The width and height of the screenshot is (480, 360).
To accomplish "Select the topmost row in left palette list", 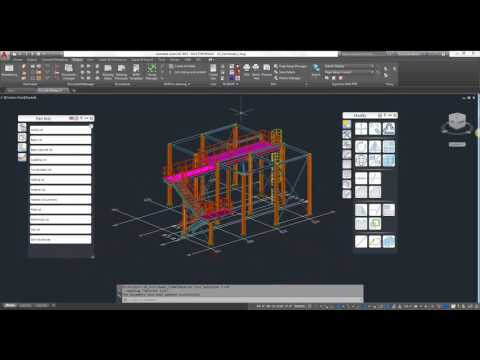I will 60,130.
